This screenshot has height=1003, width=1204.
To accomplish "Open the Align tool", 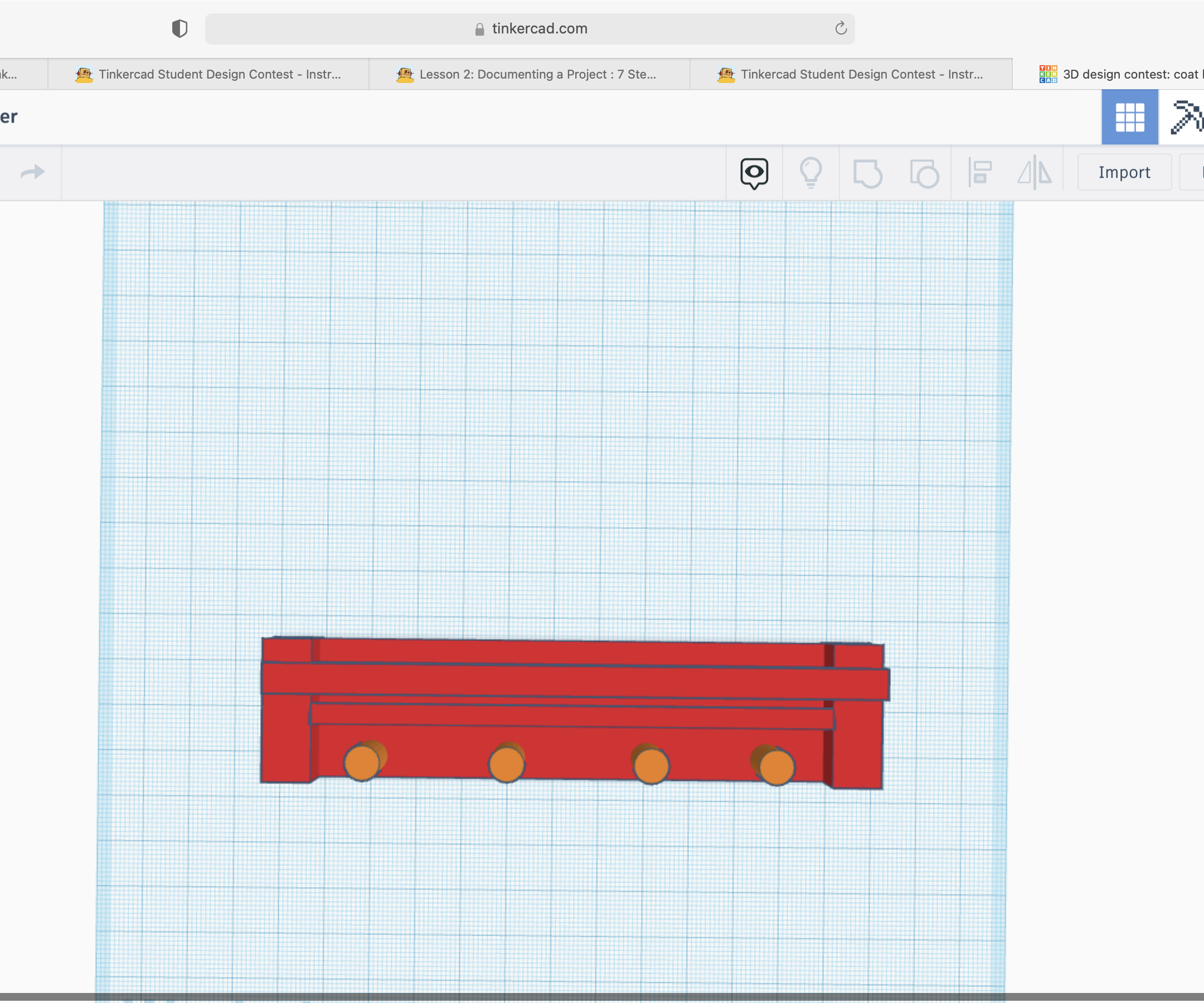I will click(x=980, y=173).
